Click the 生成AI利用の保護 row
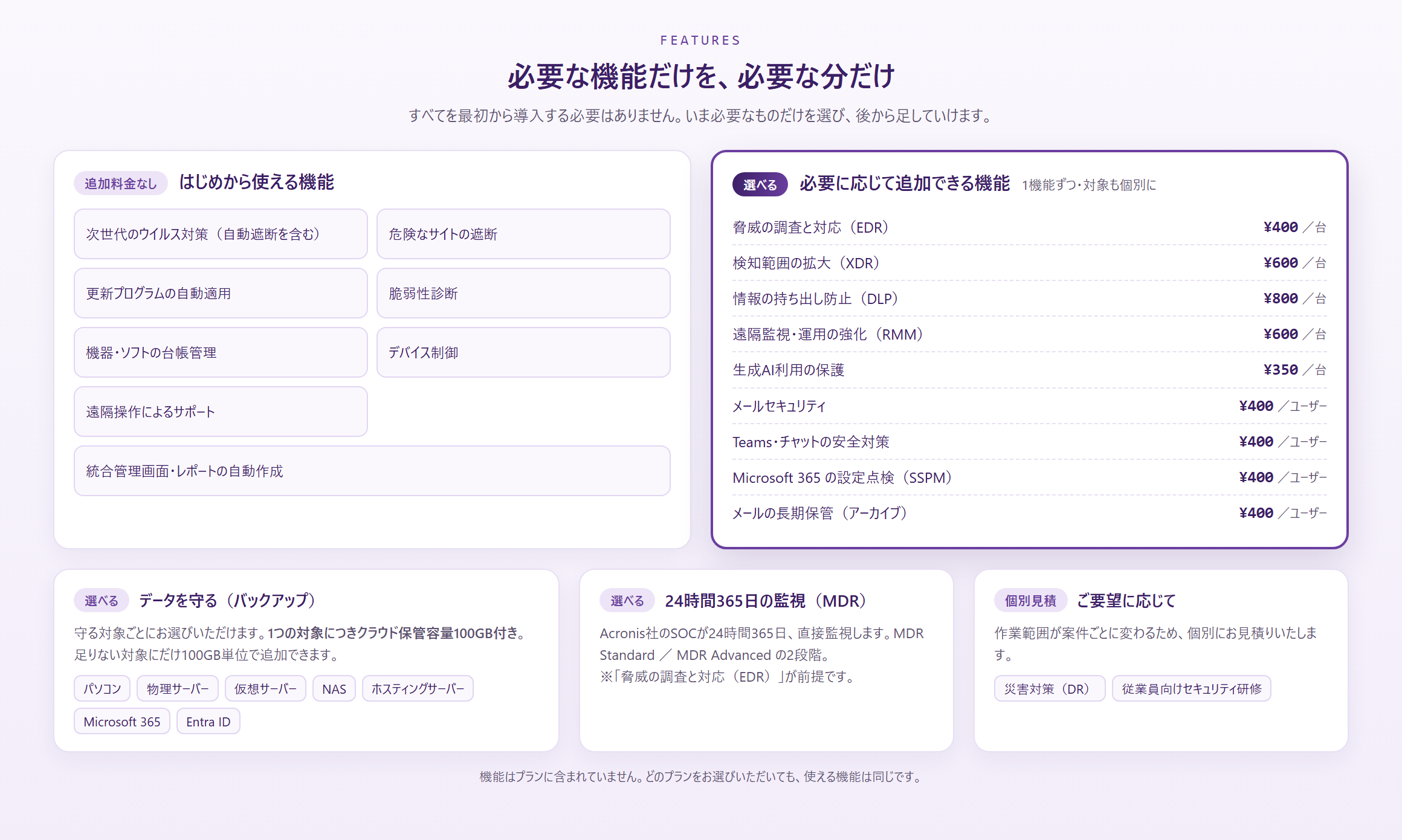Viewport: 1402px width, 840px height. click(1030, 370)
